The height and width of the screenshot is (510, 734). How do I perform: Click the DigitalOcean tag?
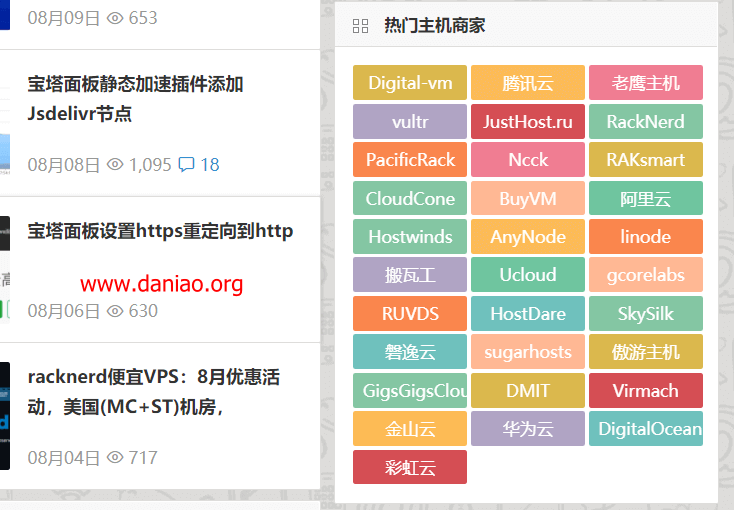(646, 429)
